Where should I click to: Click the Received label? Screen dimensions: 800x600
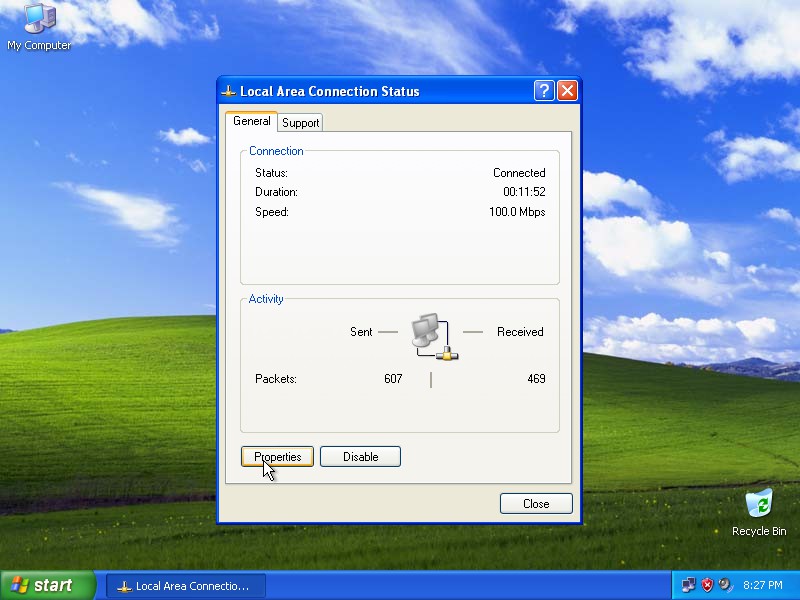[x=520, y=332]
